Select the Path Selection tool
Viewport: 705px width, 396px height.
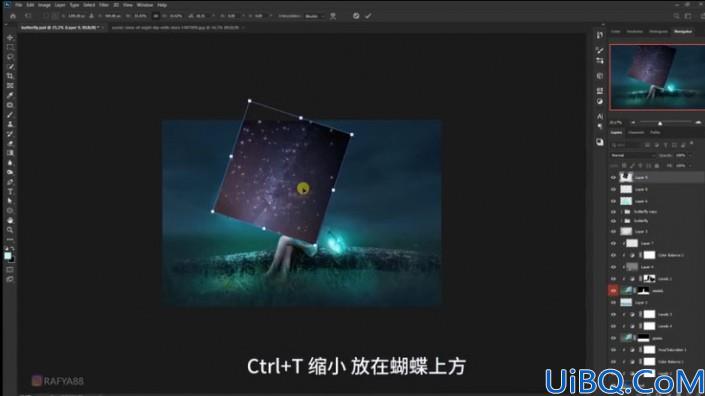(10, 201)
